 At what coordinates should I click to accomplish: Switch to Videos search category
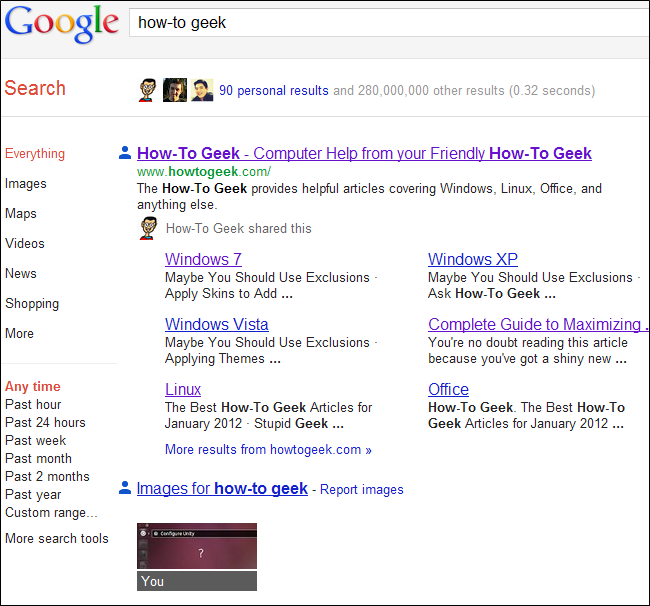(25, 243)
